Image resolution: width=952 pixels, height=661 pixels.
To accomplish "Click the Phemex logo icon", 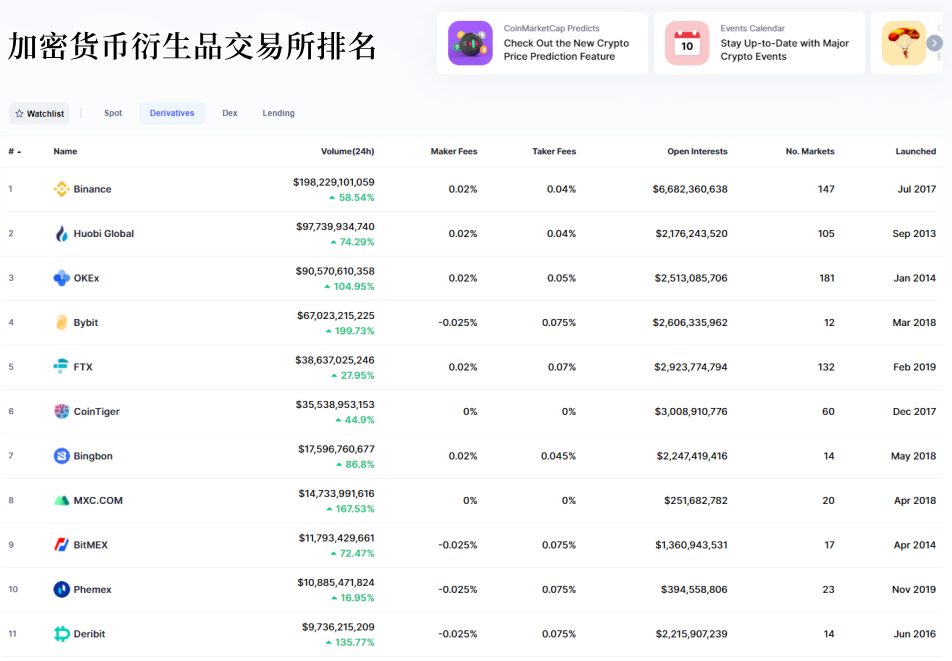I will 61,589.
